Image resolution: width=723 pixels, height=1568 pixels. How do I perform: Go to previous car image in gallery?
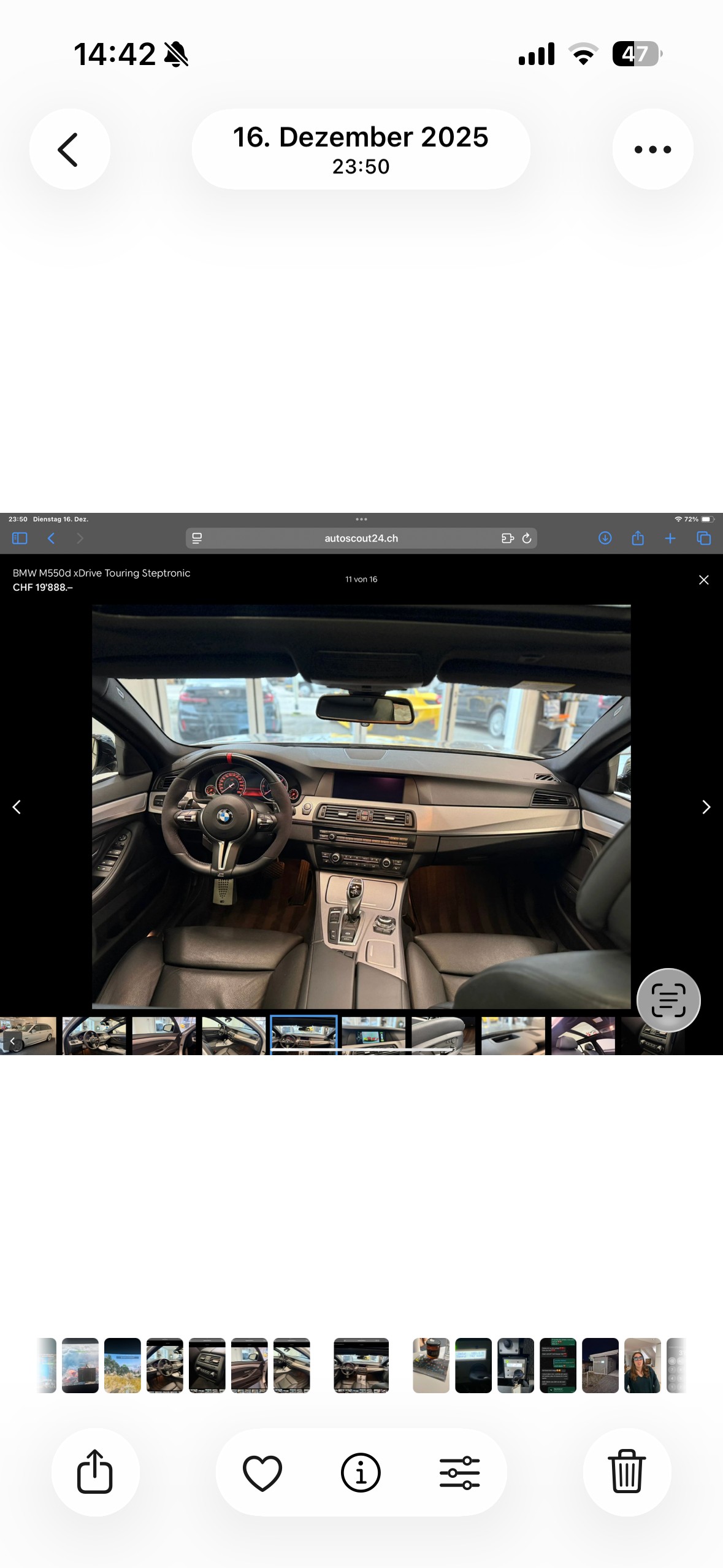click(x=17, y=807)
